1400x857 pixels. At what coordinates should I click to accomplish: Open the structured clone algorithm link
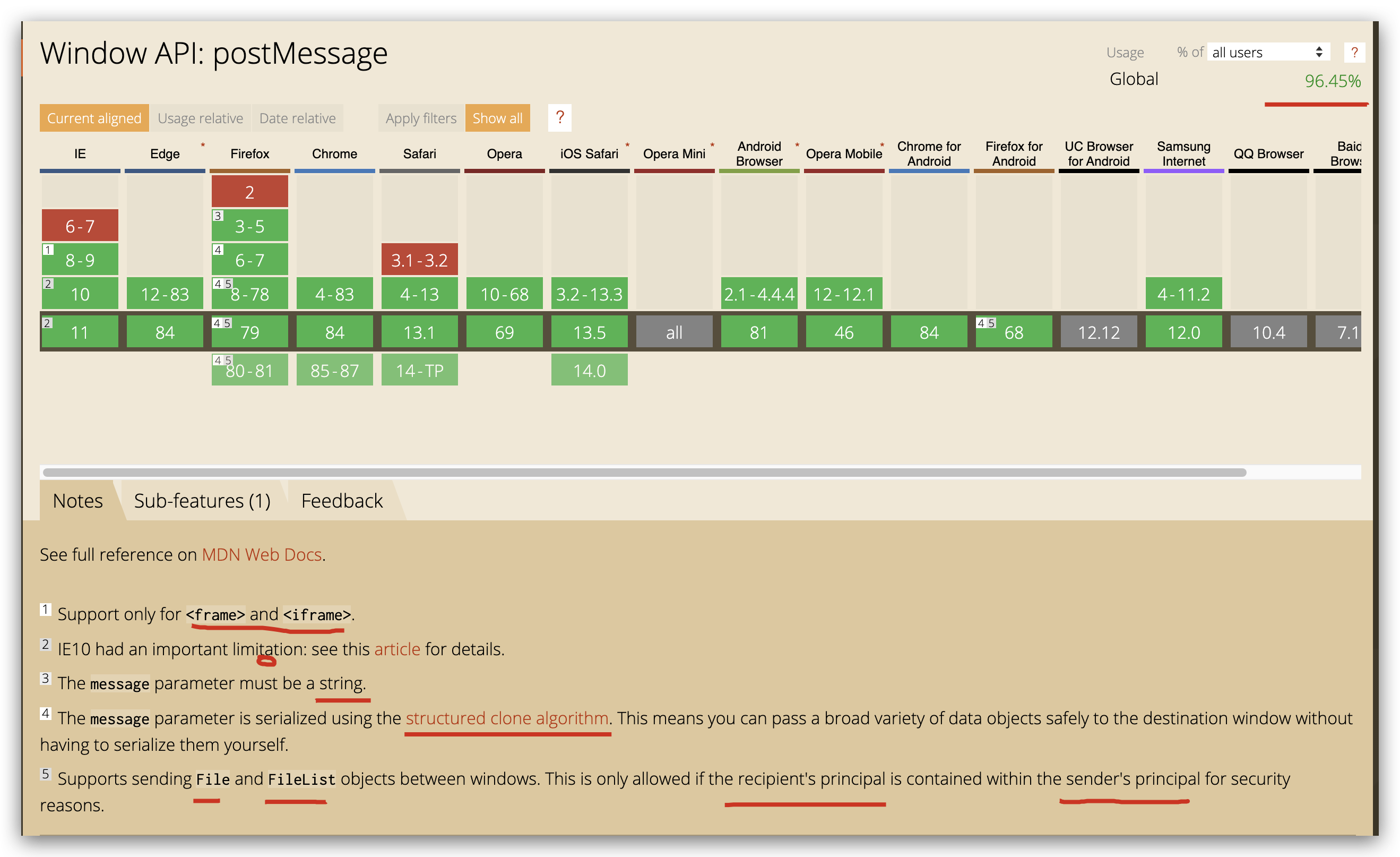tap(507, 718)
